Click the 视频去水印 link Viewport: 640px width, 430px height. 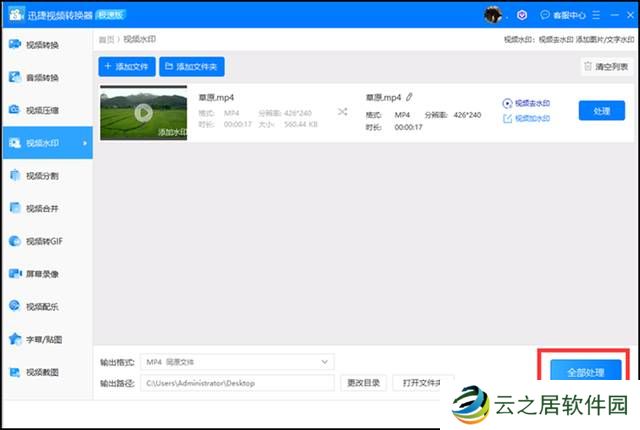pos(532,102)
